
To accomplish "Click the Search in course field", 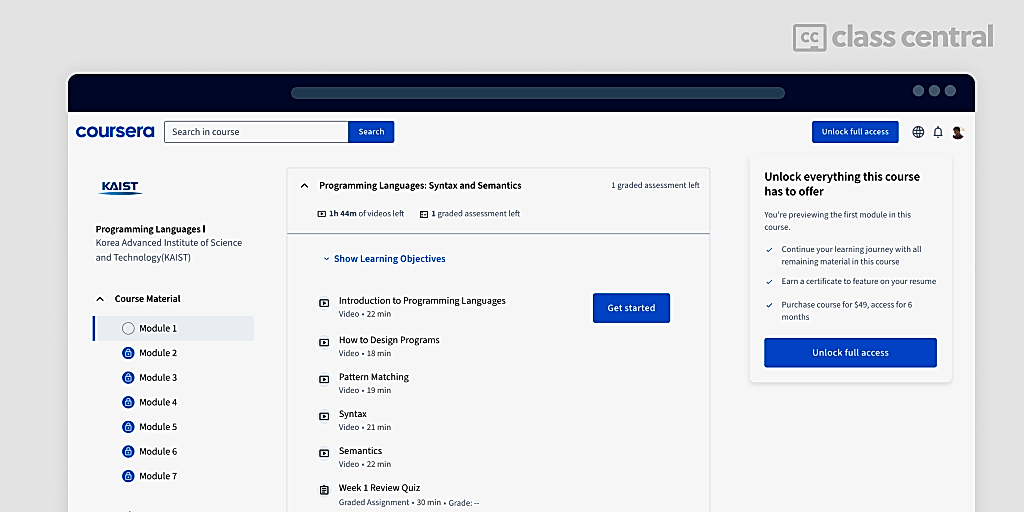I will (x=256, y=132).
